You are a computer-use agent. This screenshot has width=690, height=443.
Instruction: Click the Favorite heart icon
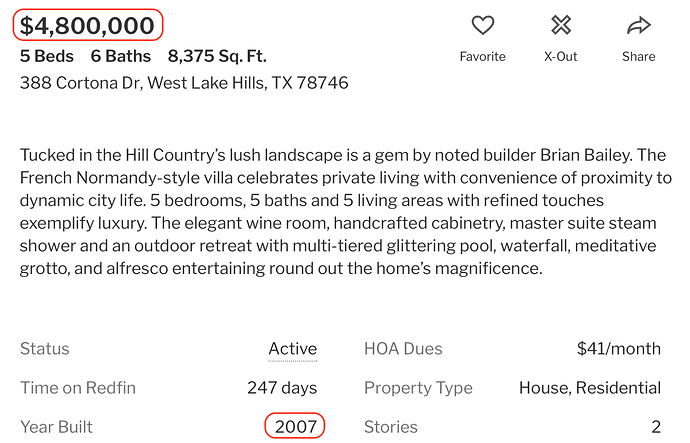coord(483,25)
